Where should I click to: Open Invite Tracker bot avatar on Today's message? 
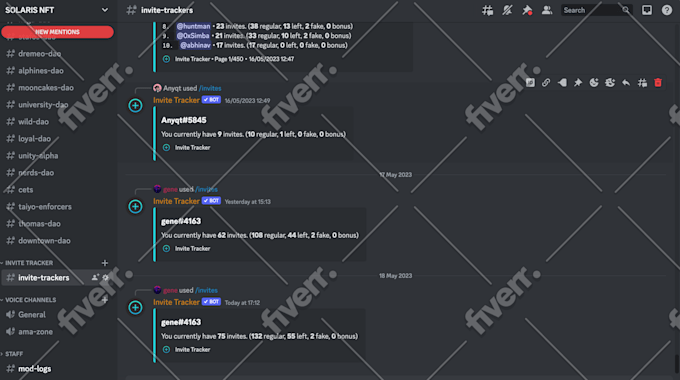coord(135,308)
